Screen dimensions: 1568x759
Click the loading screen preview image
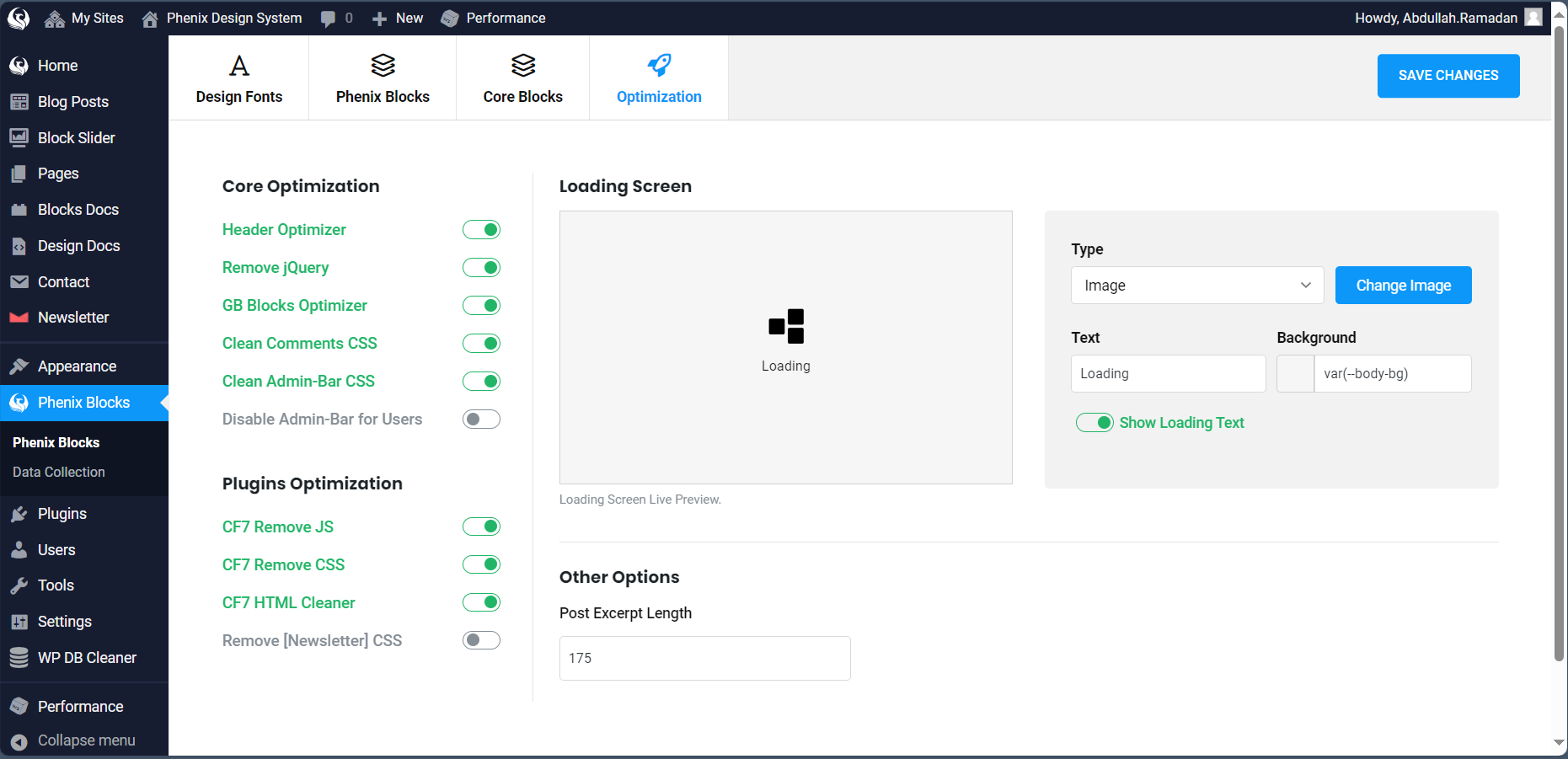coord(786,327)
